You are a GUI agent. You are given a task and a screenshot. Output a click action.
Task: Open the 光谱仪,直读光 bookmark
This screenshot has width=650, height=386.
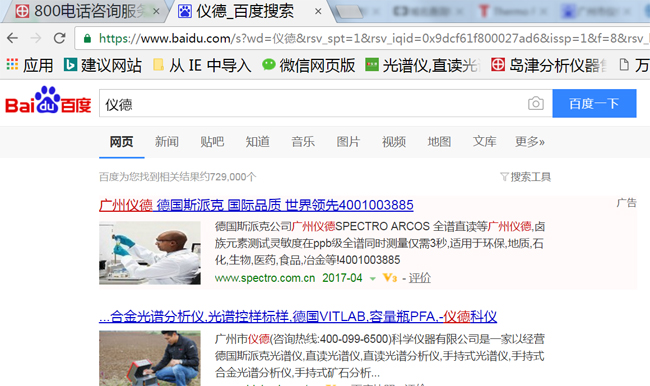click(422, 65)
